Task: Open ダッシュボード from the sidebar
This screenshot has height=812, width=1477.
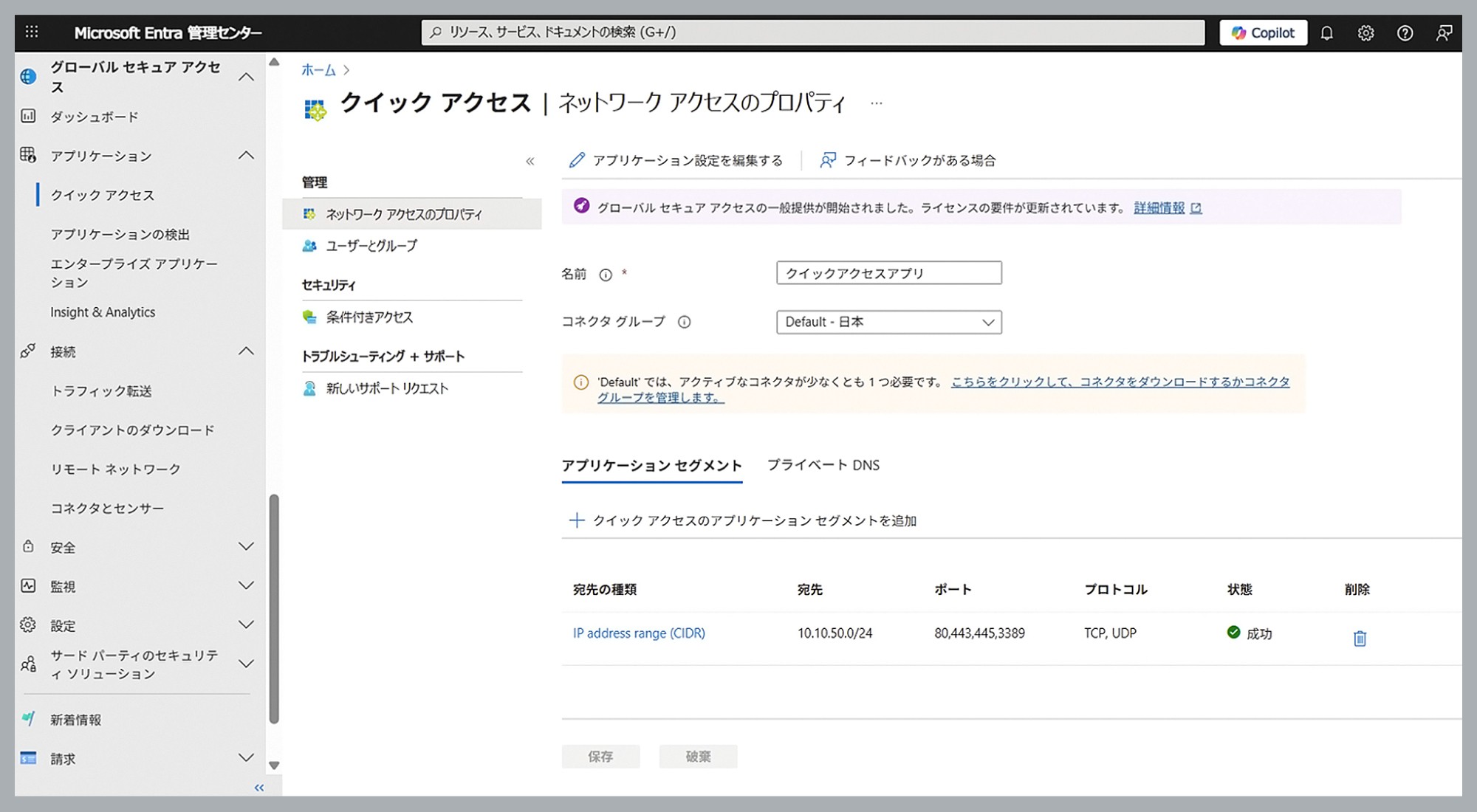Action: [x=93, y=116]
